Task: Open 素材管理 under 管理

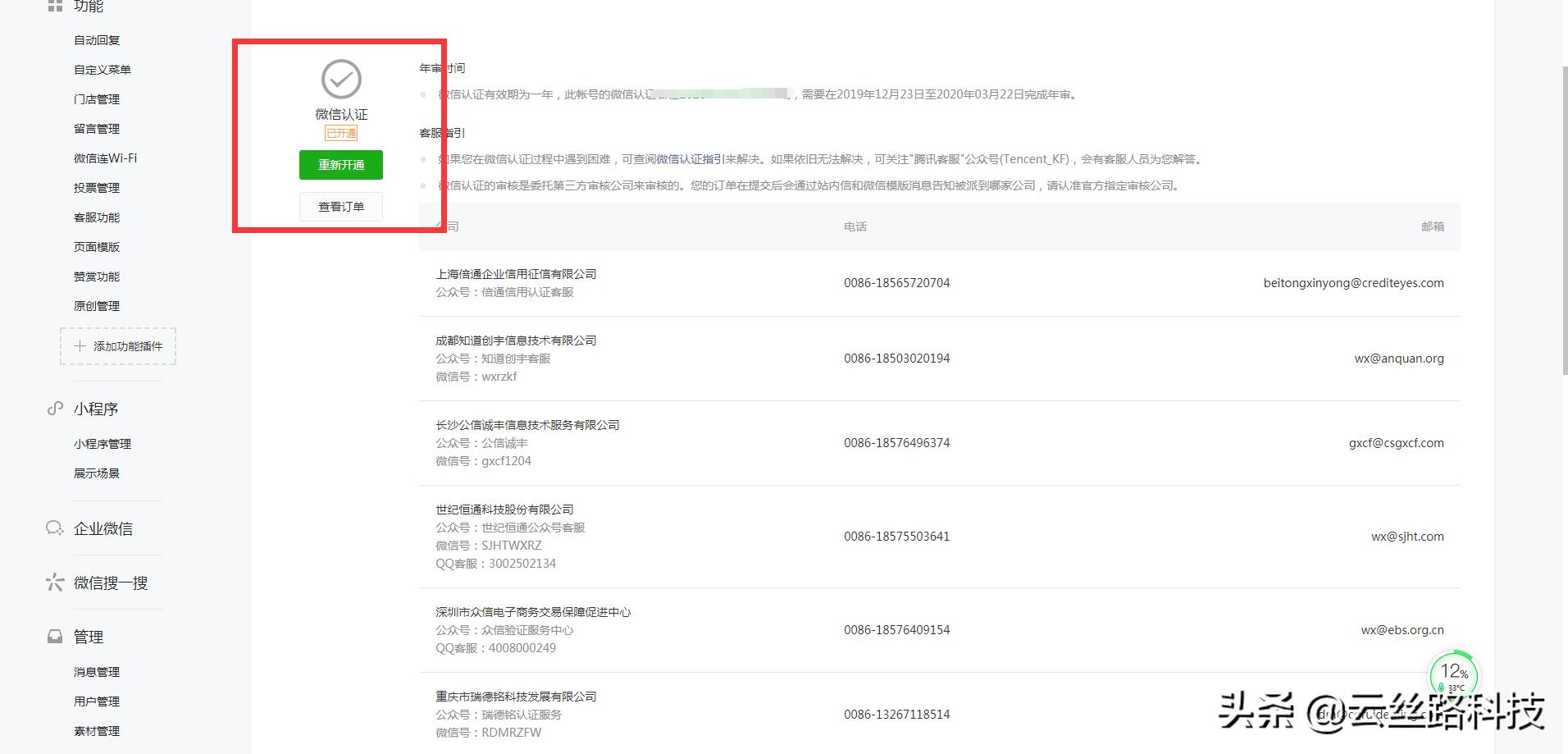Action: pyautogui.click(x=96, y=730)
